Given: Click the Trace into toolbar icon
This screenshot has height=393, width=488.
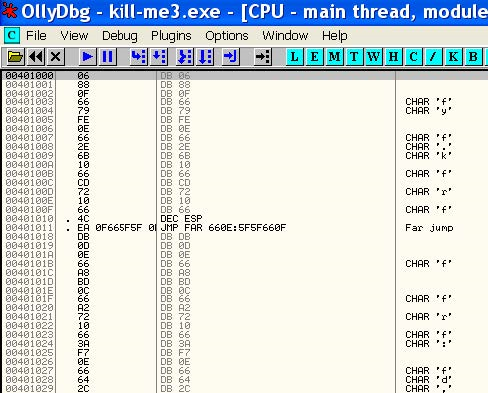Looking at the screenshot, I should coord(185,57).
